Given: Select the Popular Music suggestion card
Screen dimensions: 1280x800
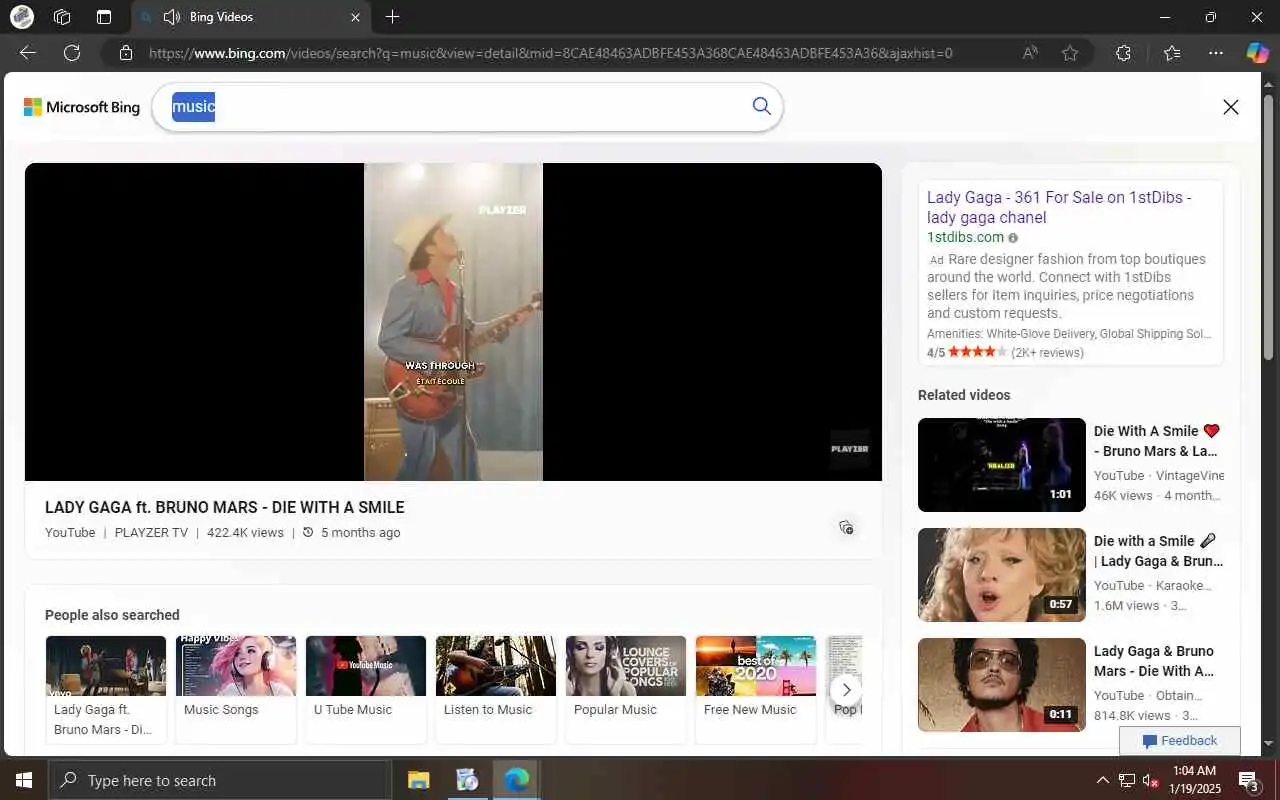Looking at the screenshot, I should point(626,690).
